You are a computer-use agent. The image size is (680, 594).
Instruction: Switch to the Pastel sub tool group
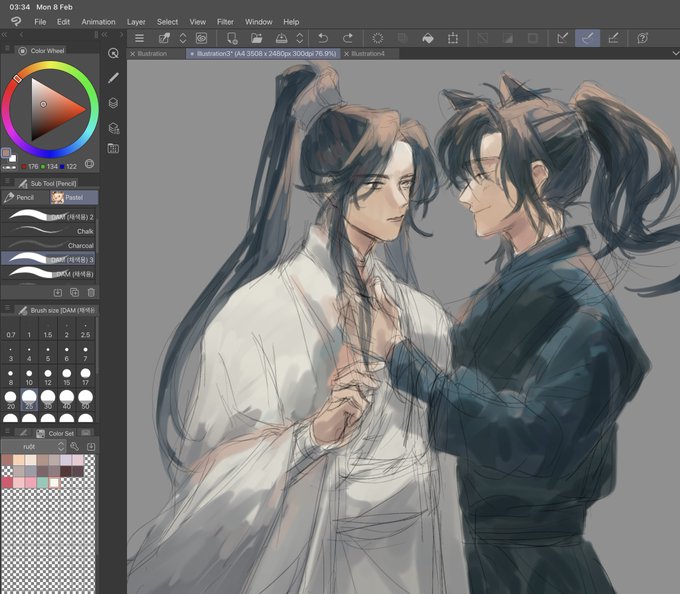[74, 197]
